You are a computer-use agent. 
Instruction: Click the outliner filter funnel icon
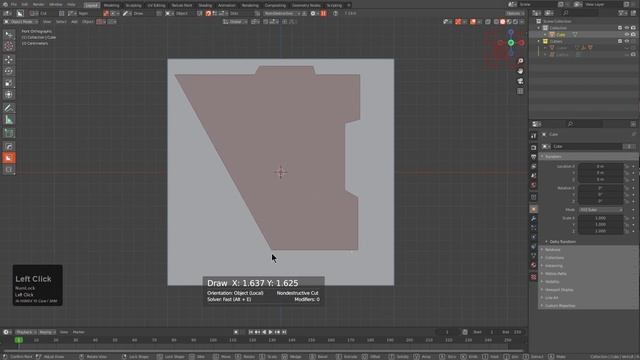(620, 13)
